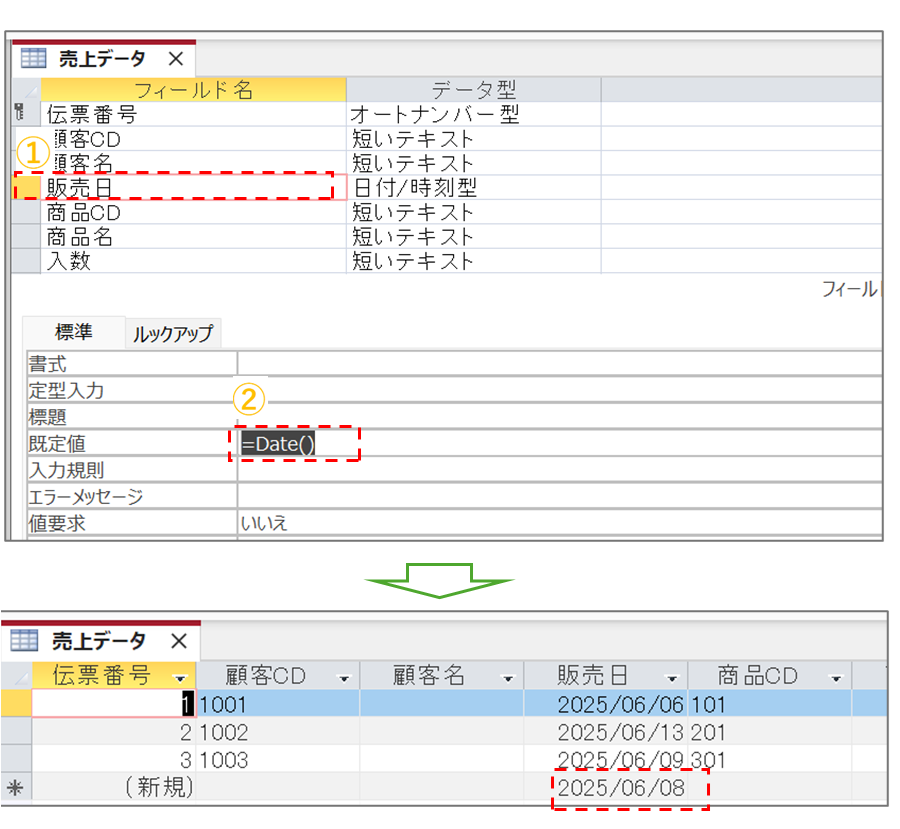
Task: Close the lower 売上データ datasheet tab
Action: coord(178,640)
